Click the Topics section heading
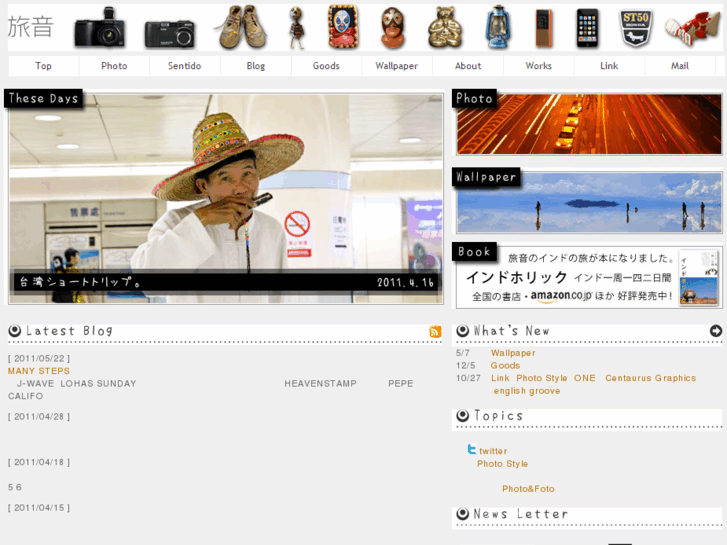This screenshot has width=727, height=545. coord(498,416)
